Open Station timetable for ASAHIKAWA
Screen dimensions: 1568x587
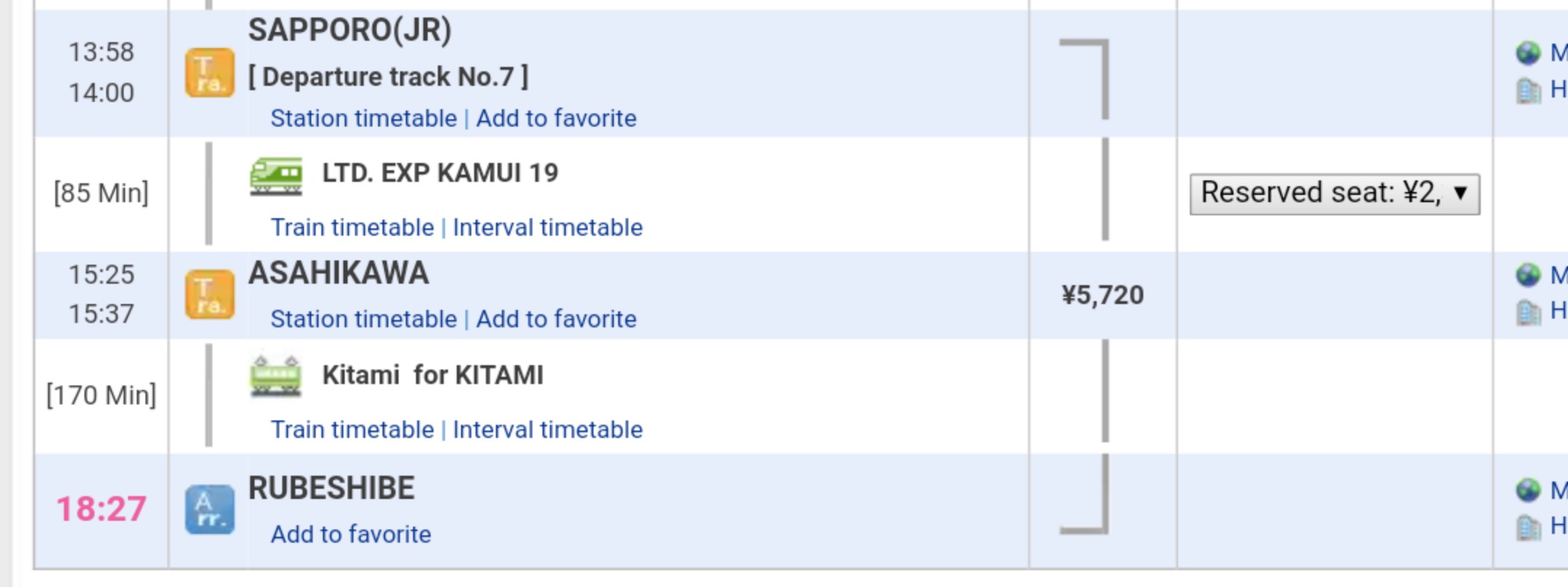click(x=364, y=319)
